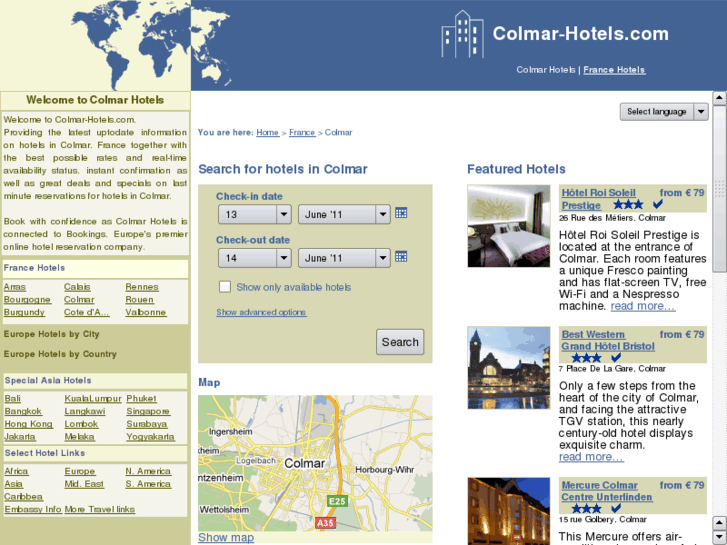
Task: Expand Europe Hotels by Country menu
Action: [60, 354]
